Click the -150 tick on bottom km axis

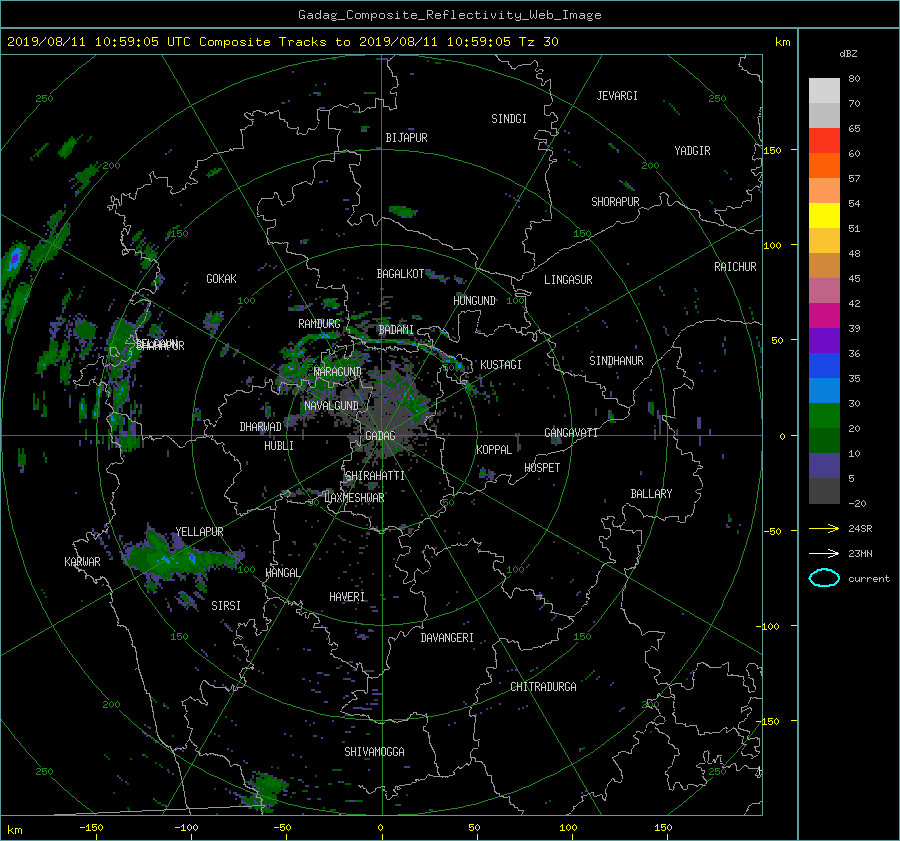(91, 827)
